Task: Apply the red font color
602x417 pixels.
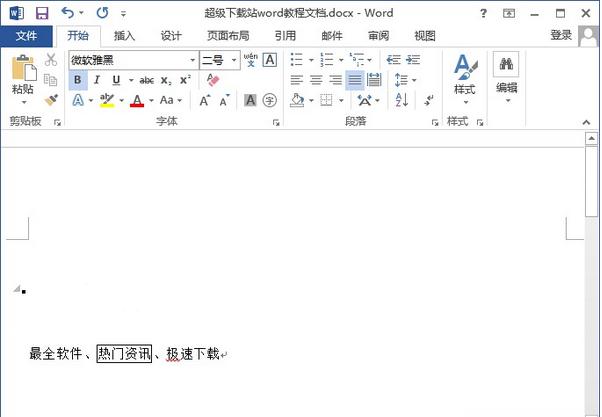Action: pyautogui.click(x=137, y=101)
